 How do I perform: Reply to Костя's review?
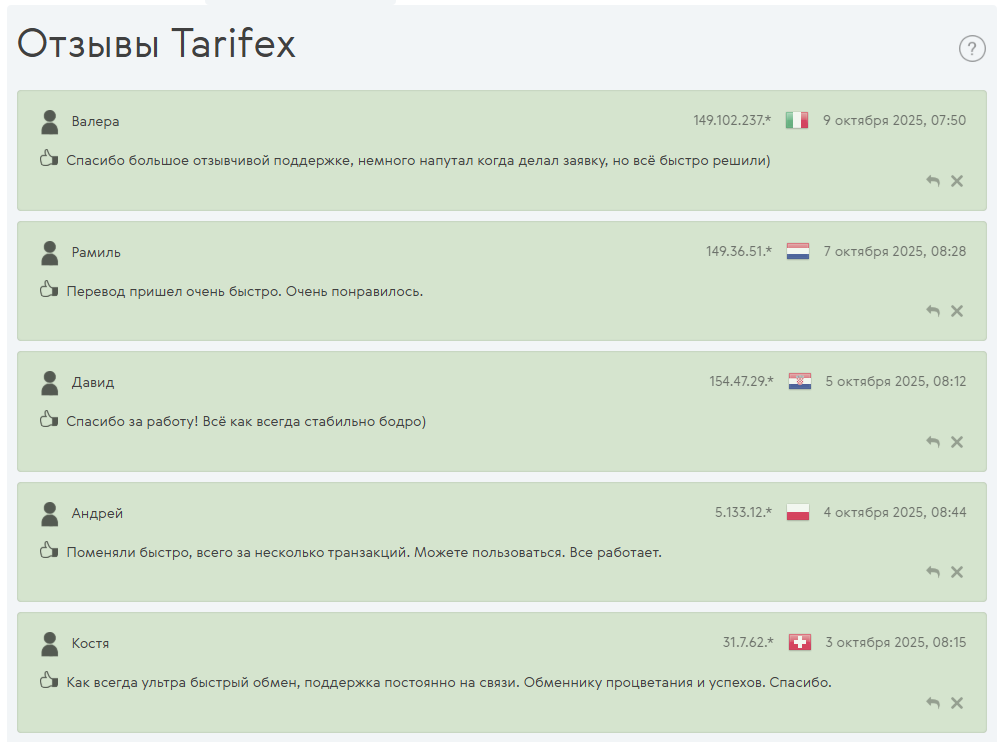point(933,703)
